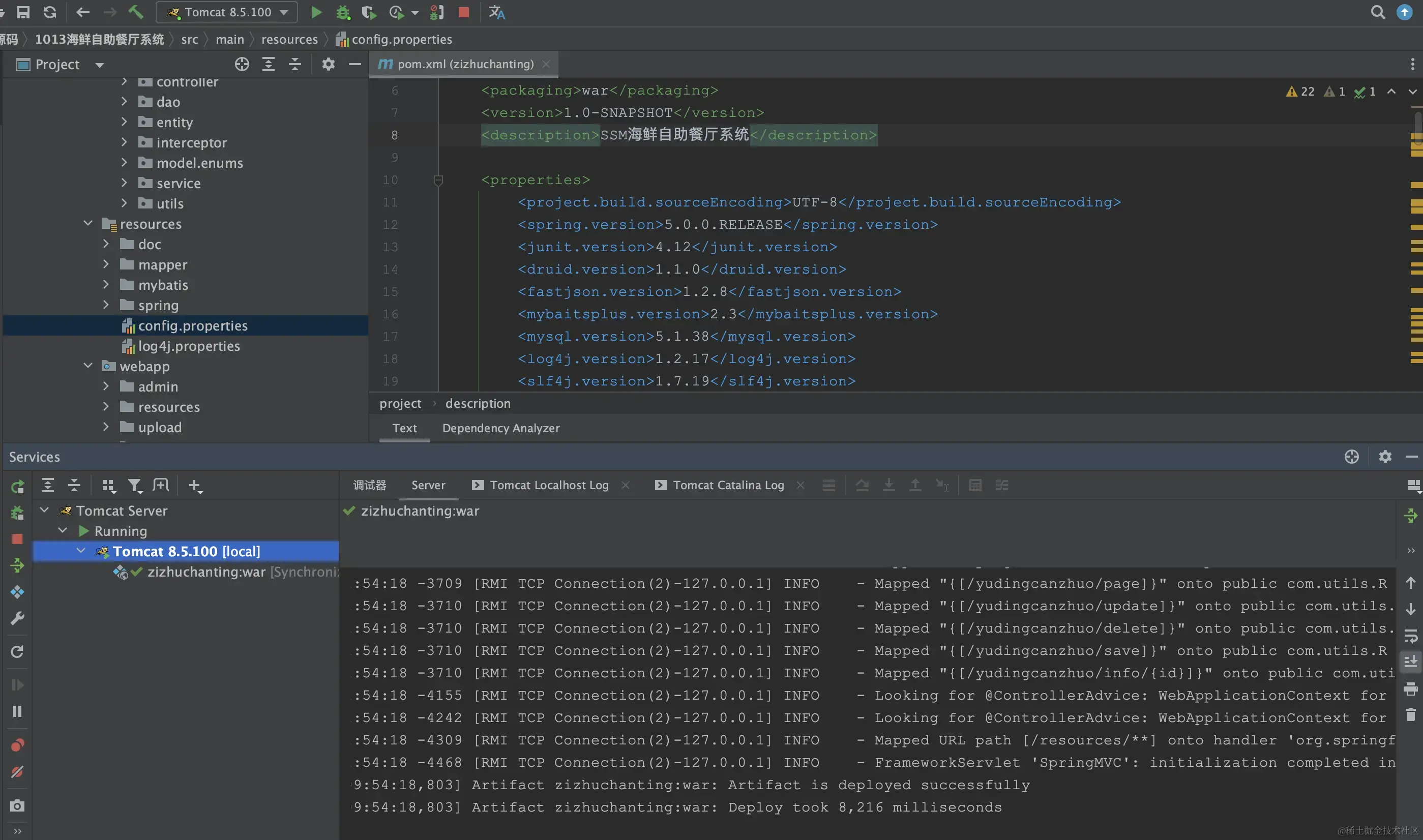This screenshot has width=1423, height=840.
Task: Expand the mapper folder in the project tree
Action: click(x=106, y=264)
